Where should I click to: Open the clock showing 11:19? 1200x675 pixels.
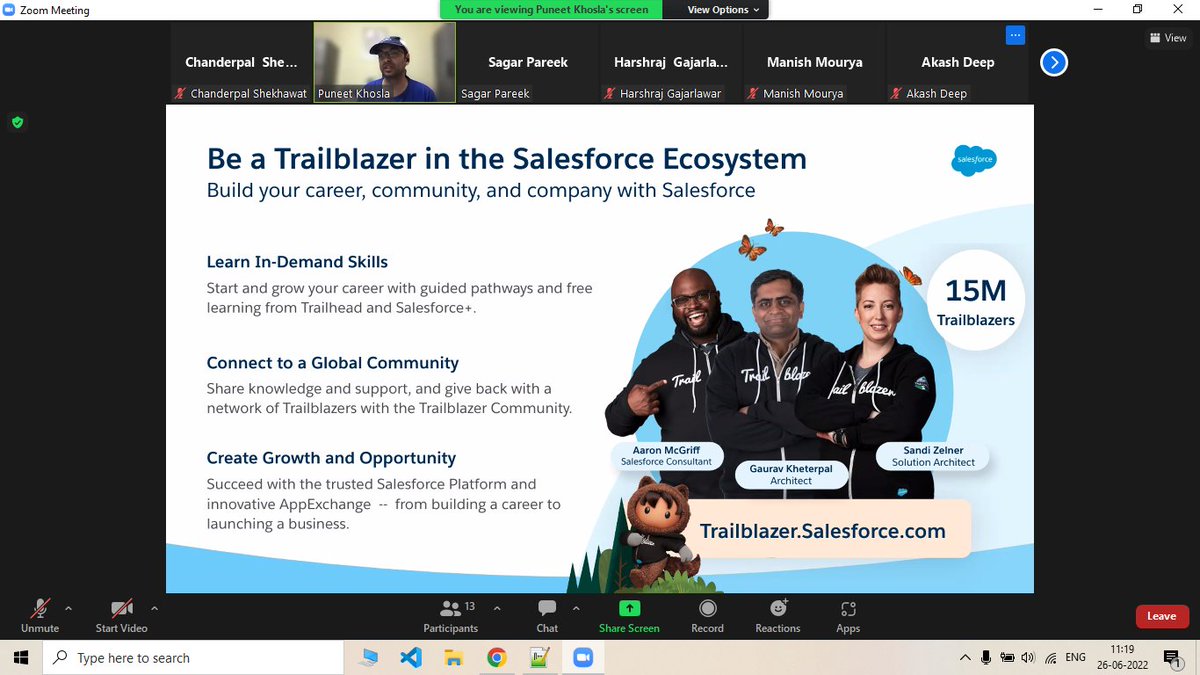click(1122, 658)
